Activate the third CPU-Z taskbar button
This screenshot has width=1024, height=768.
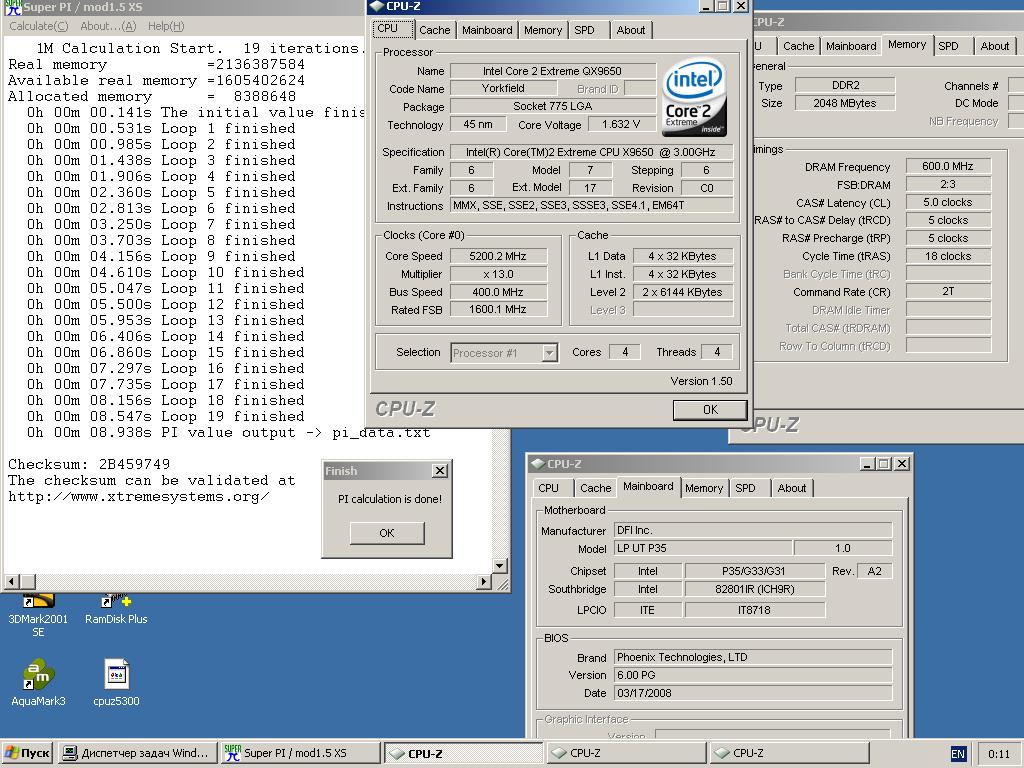click(789, 753)
